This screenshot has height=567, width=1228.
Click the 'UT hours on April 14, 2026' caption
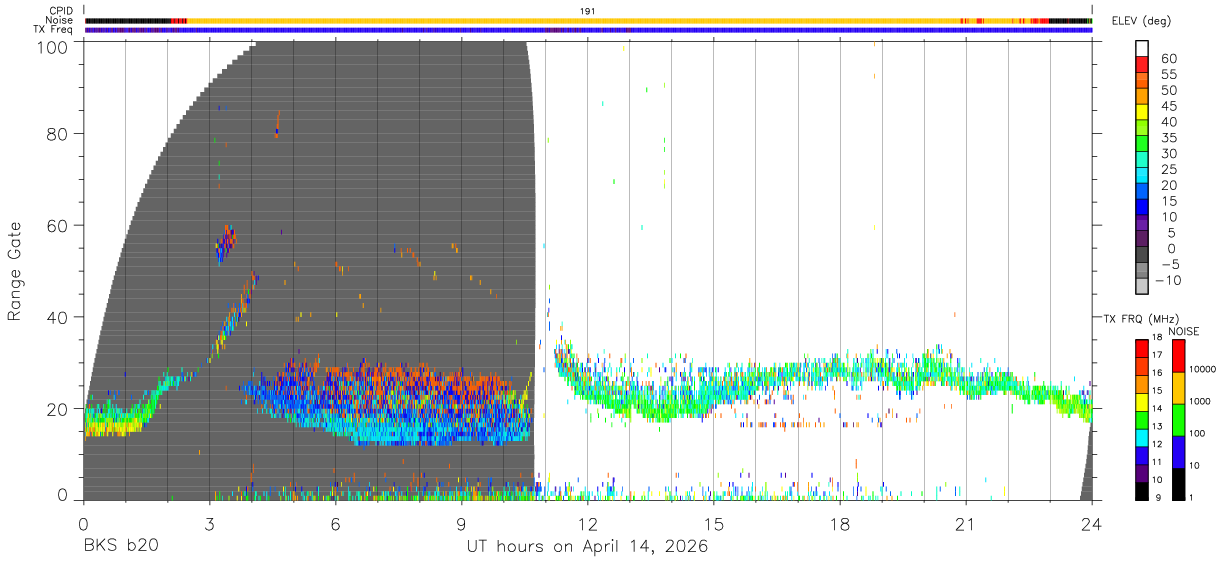pyautogui.click(x=587, y=547)
